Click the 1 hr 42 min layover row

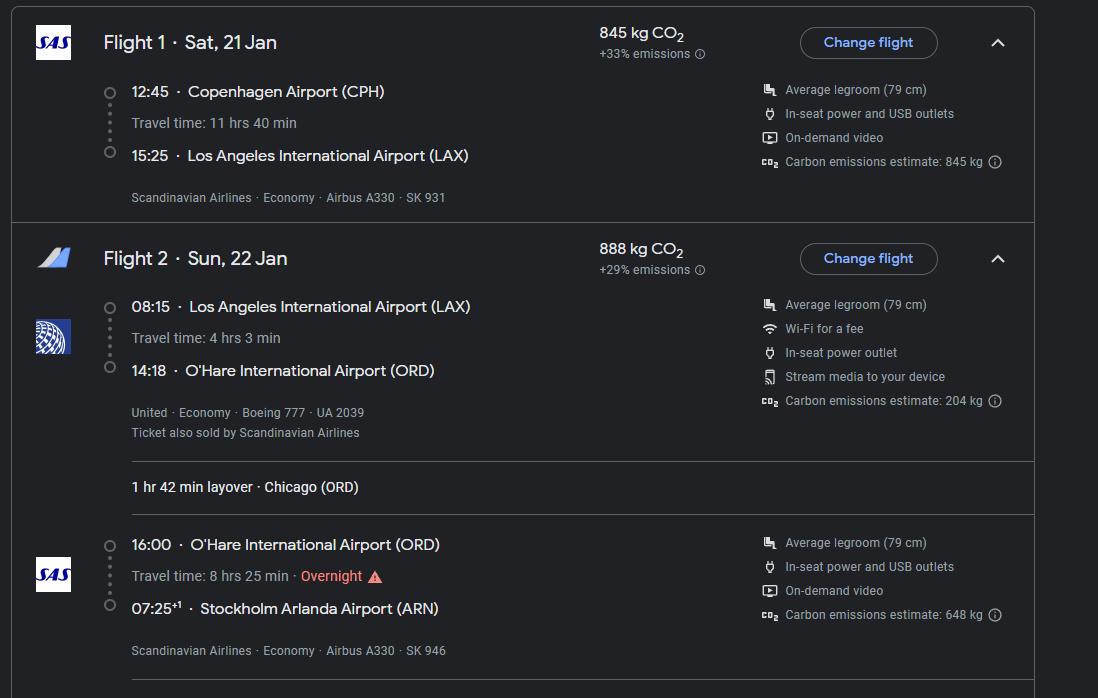(245, 488)
